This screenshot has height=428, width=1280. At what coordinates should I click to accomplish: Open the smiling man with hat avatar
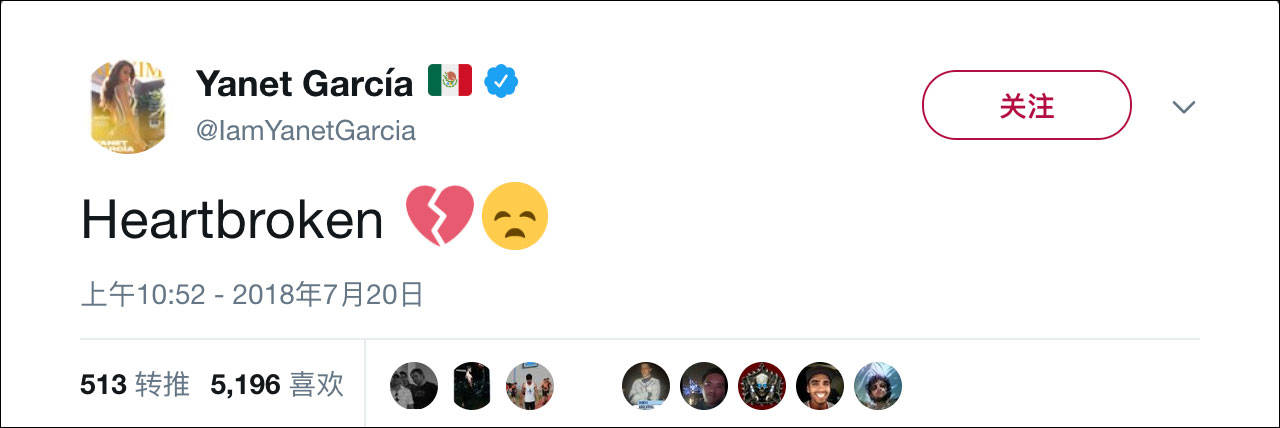820,386
